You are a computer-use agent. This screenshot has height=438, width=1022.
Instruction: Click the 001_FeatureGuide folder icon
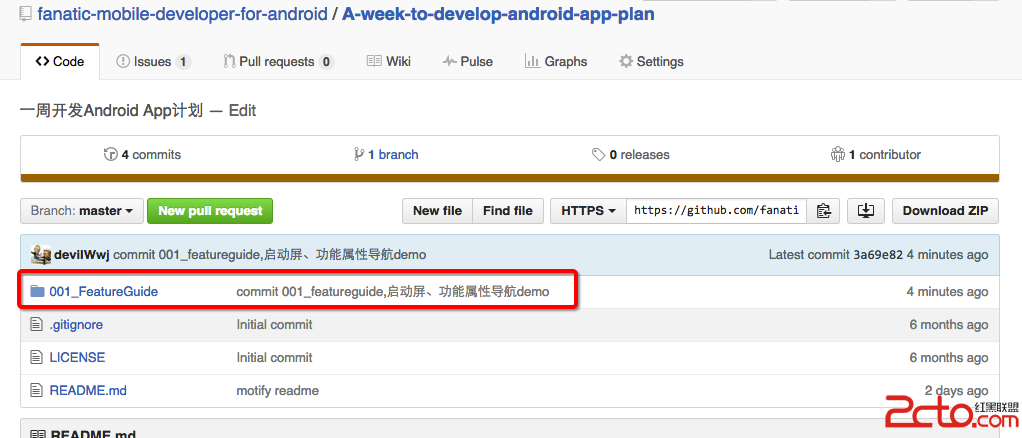pos(37,291)
